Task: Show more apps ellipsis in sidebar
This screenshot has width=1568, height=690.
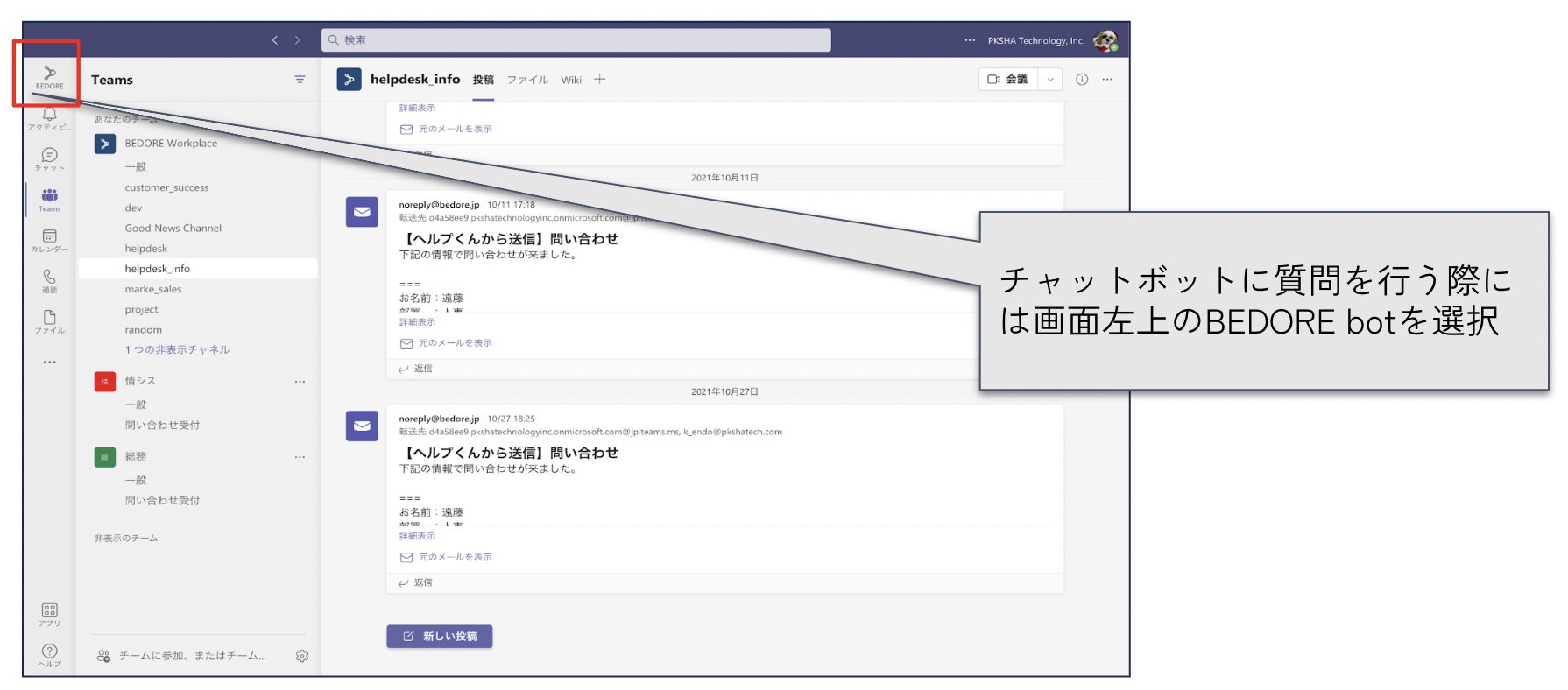Action: click(49, 362)
